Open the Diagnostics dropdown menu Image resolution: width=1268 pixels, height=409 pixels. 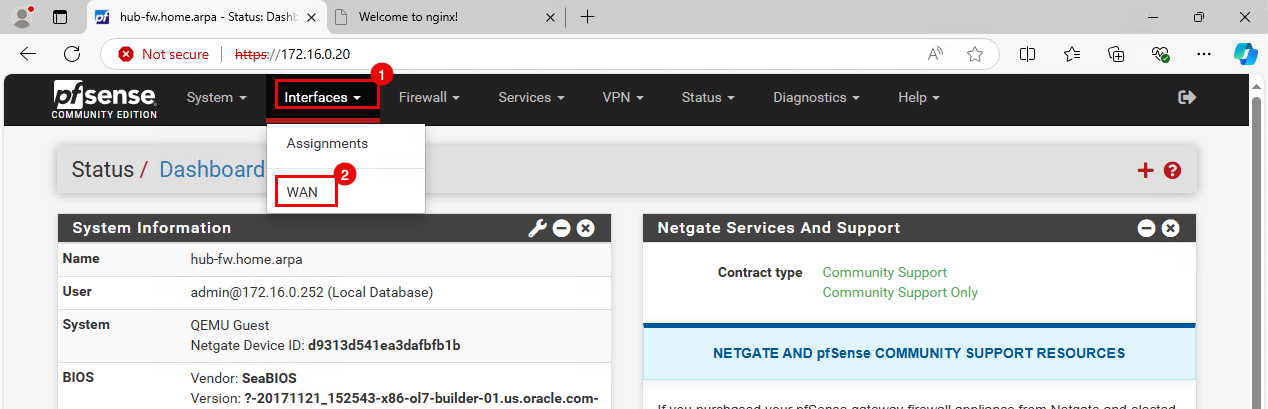pyautogui.click(x=816, y=97)
